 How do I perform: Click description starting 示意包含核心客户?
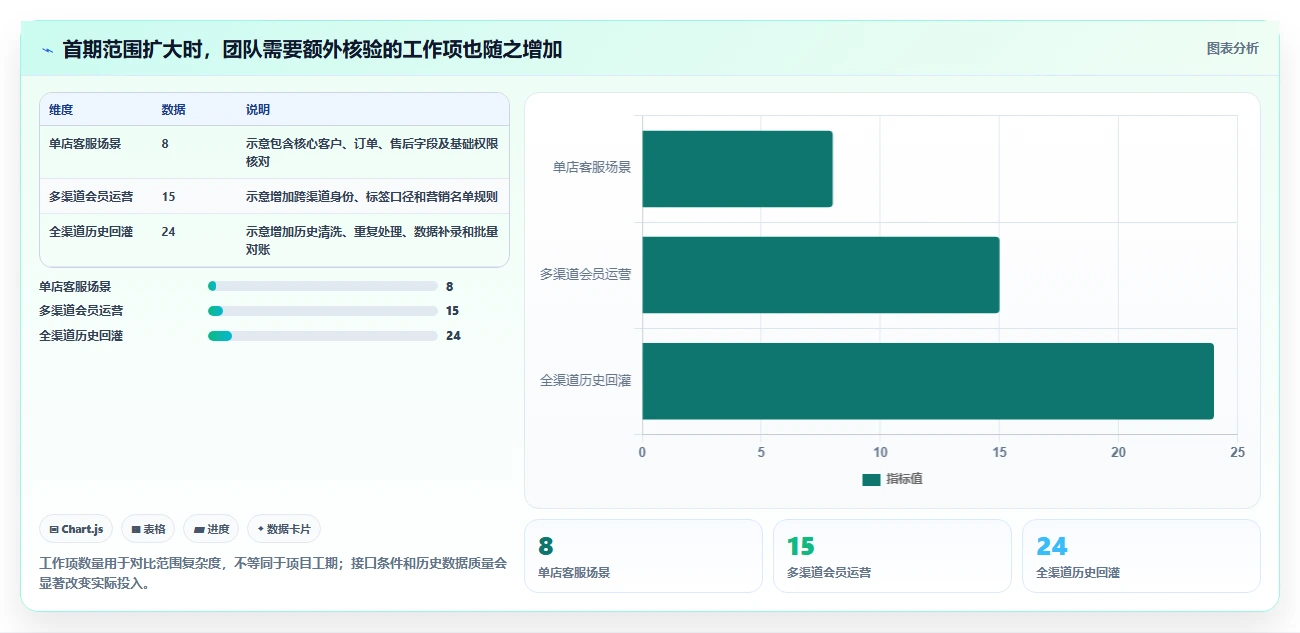point(372,152)
